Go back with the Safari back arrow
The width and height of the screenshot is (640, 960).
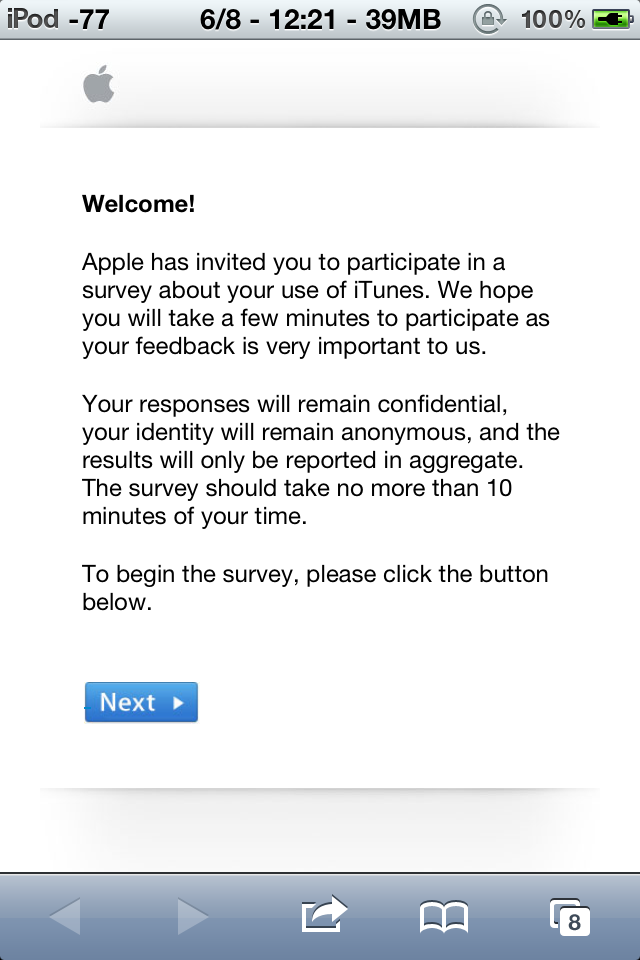[65, 916]
